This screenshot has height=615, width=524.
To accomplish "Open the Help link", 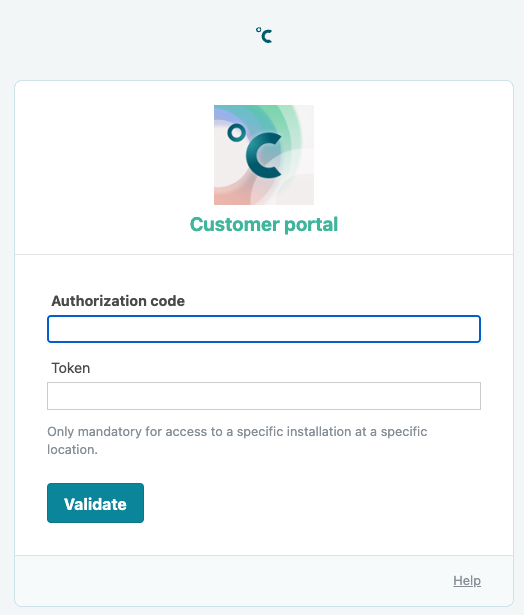I will coord(467,580).
